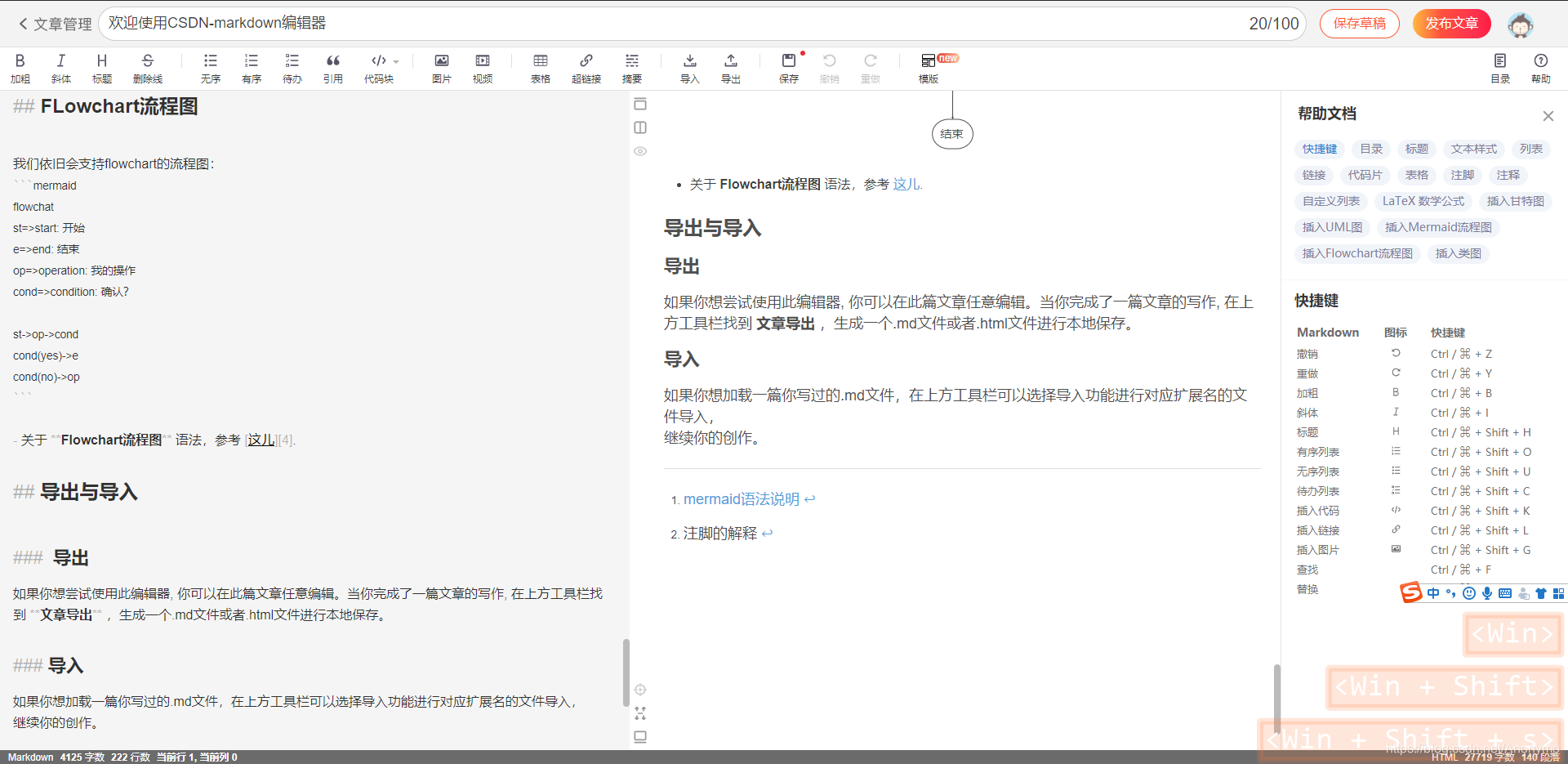Insert a hyperlink with 超链接

(x=586, y=68)
